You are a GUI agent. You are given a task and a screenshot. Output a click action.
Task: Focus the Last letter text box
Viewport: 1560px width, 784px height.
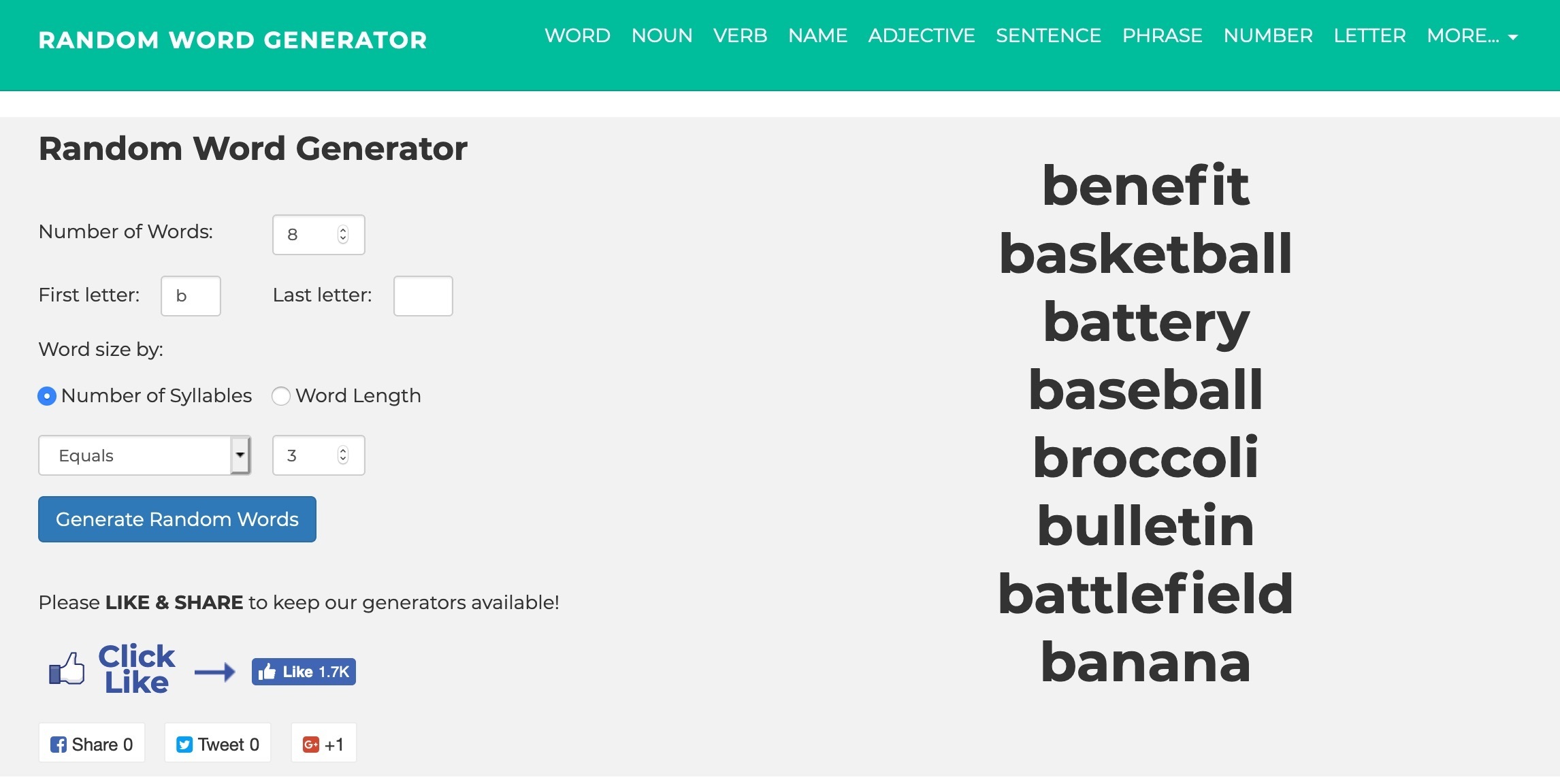[x=423, y=296]
